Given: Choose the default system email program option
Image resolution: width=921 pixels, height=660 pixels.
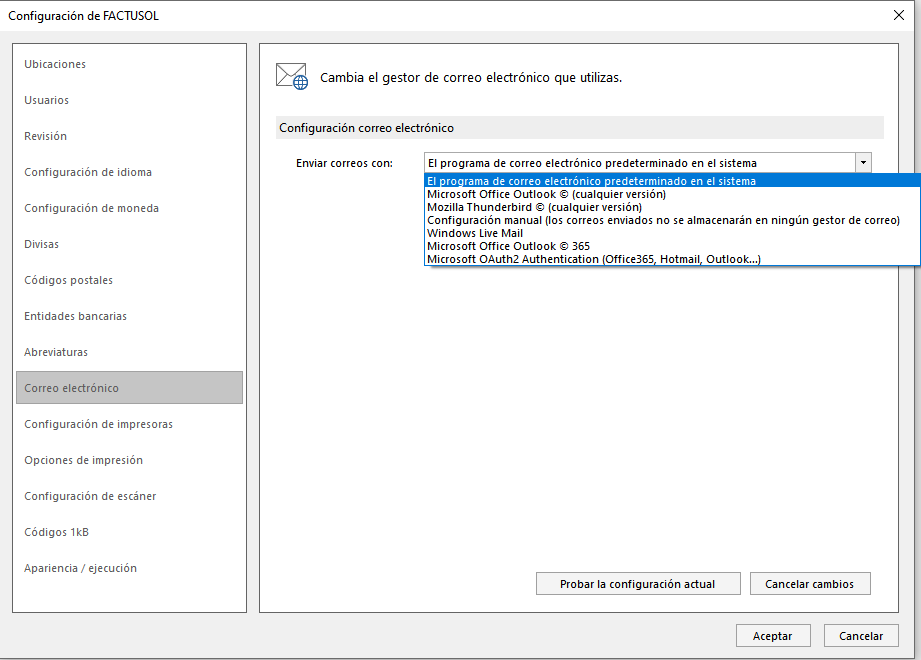Looking at the screenshot, I should (672, 181).
